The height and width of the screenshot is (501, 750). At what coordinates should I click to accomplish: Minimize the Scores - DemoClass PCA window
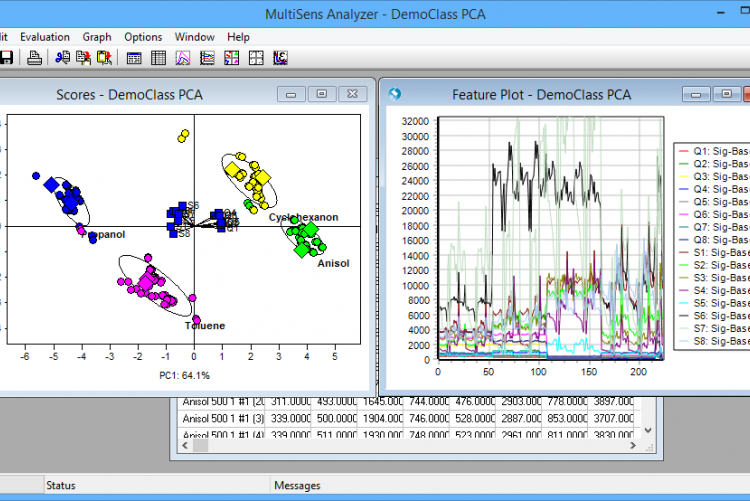tap(291, 94)
